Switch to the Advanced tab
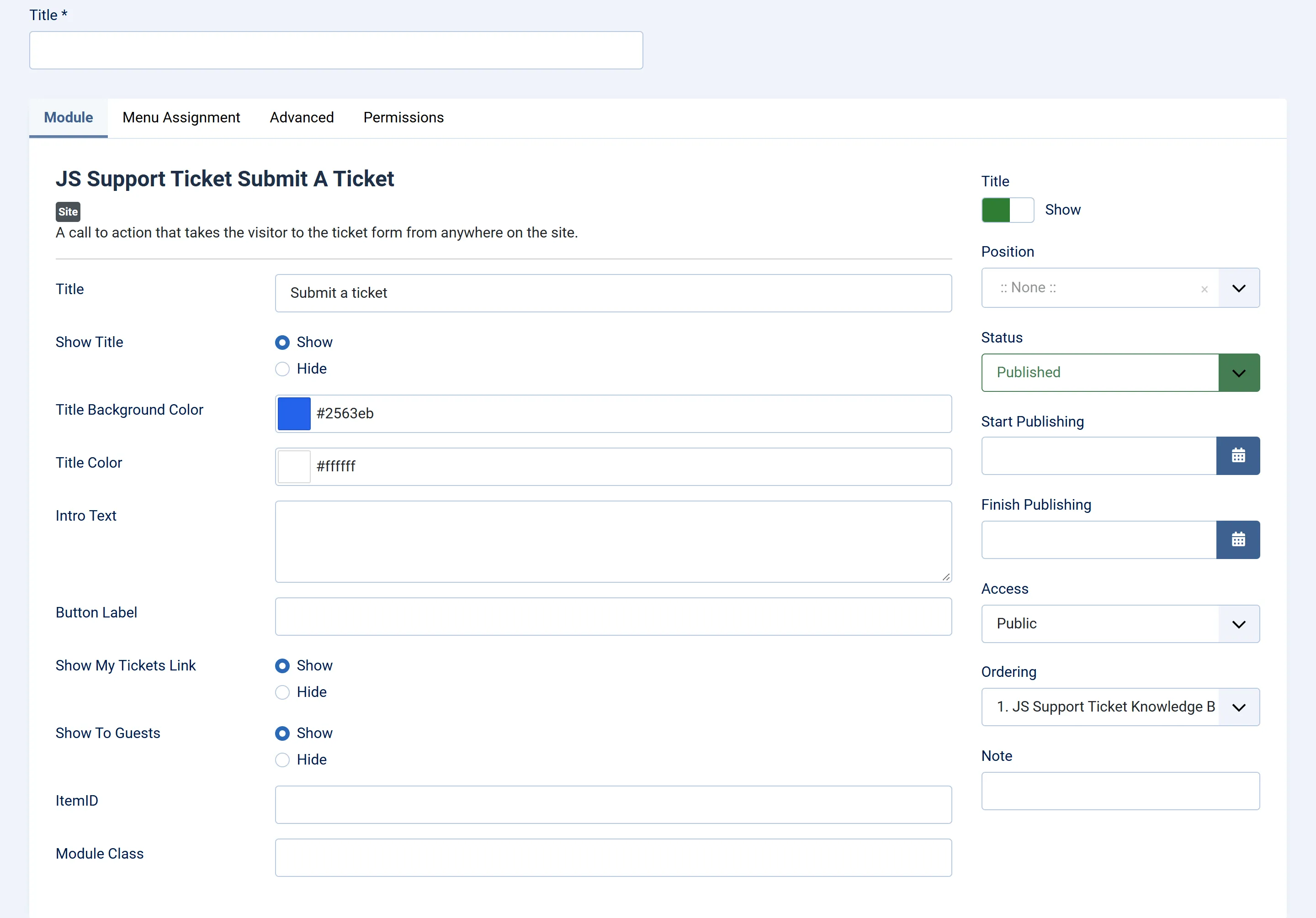Screen dimensions: 1316x918 point(302,117)
